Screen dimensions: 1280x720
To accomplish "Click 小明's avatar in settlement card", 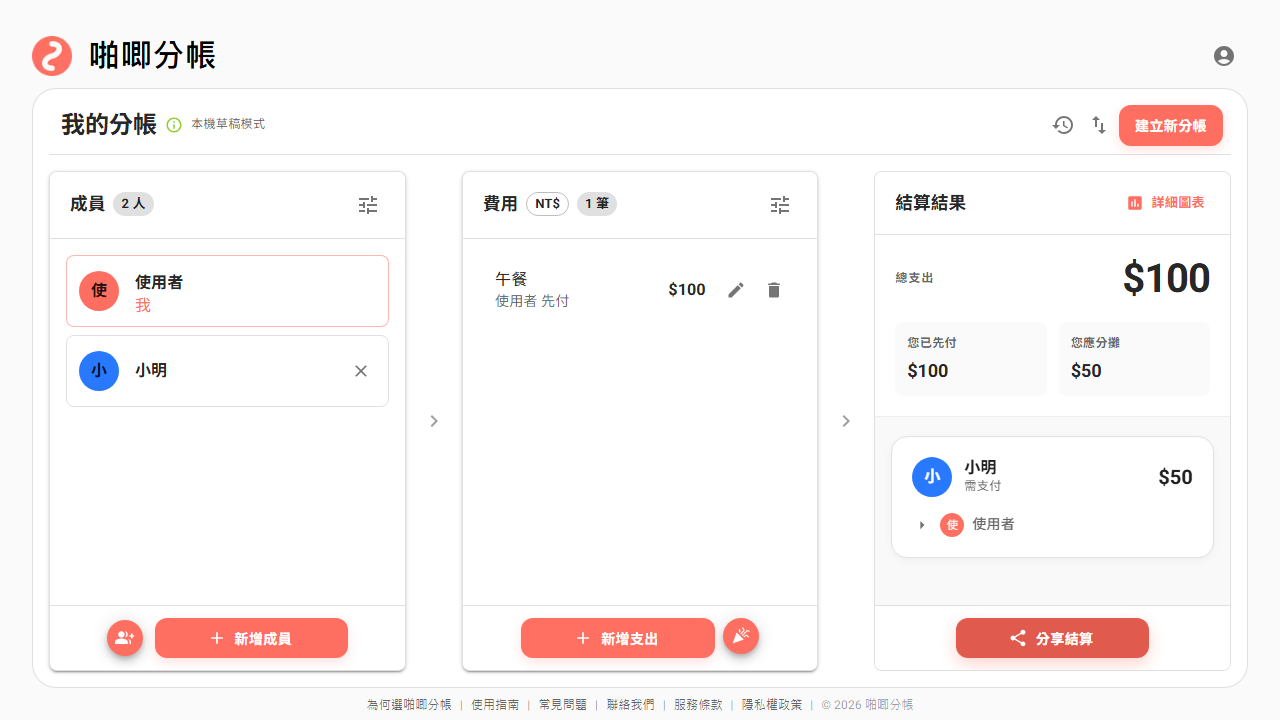I will tap(932, 477).
